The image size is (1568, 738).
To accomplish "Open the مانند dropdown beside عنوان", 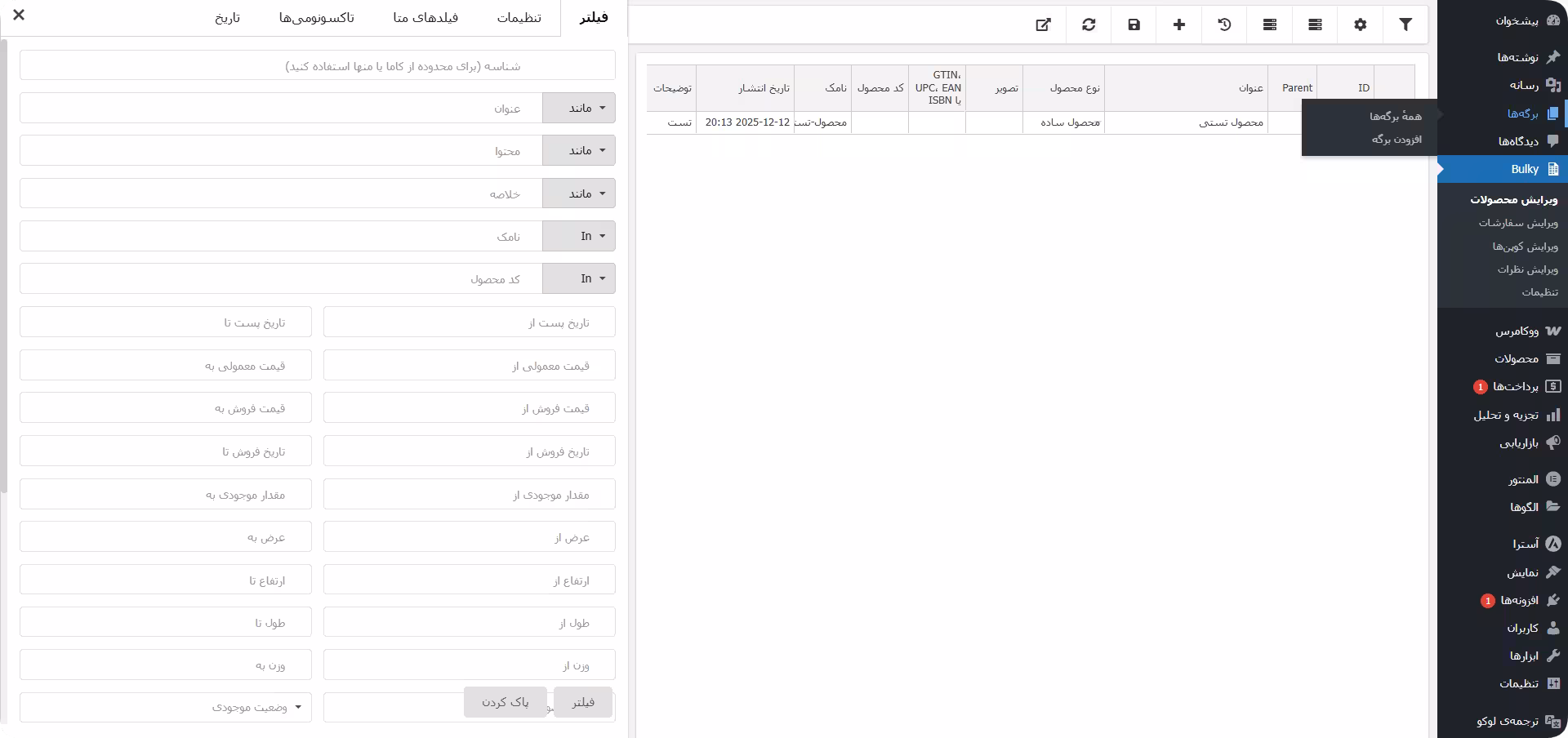I will 579,108.
